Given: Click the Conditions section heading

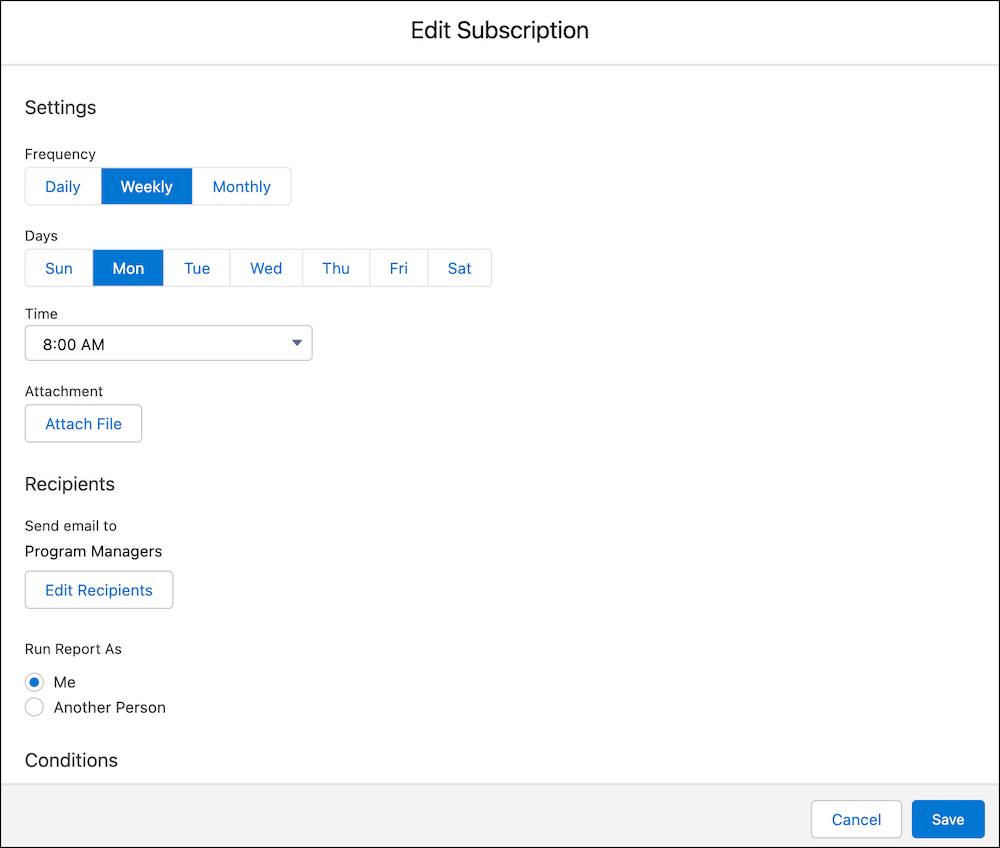Looking at the screenshot, I should (71, 760).
